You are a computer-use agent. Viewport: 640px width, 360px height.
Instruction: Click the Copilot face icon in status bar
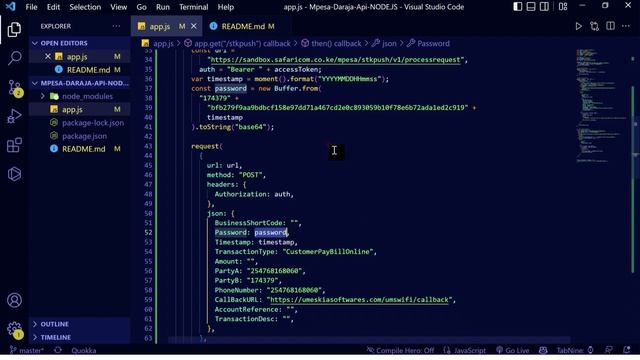[x=543, y=350]
